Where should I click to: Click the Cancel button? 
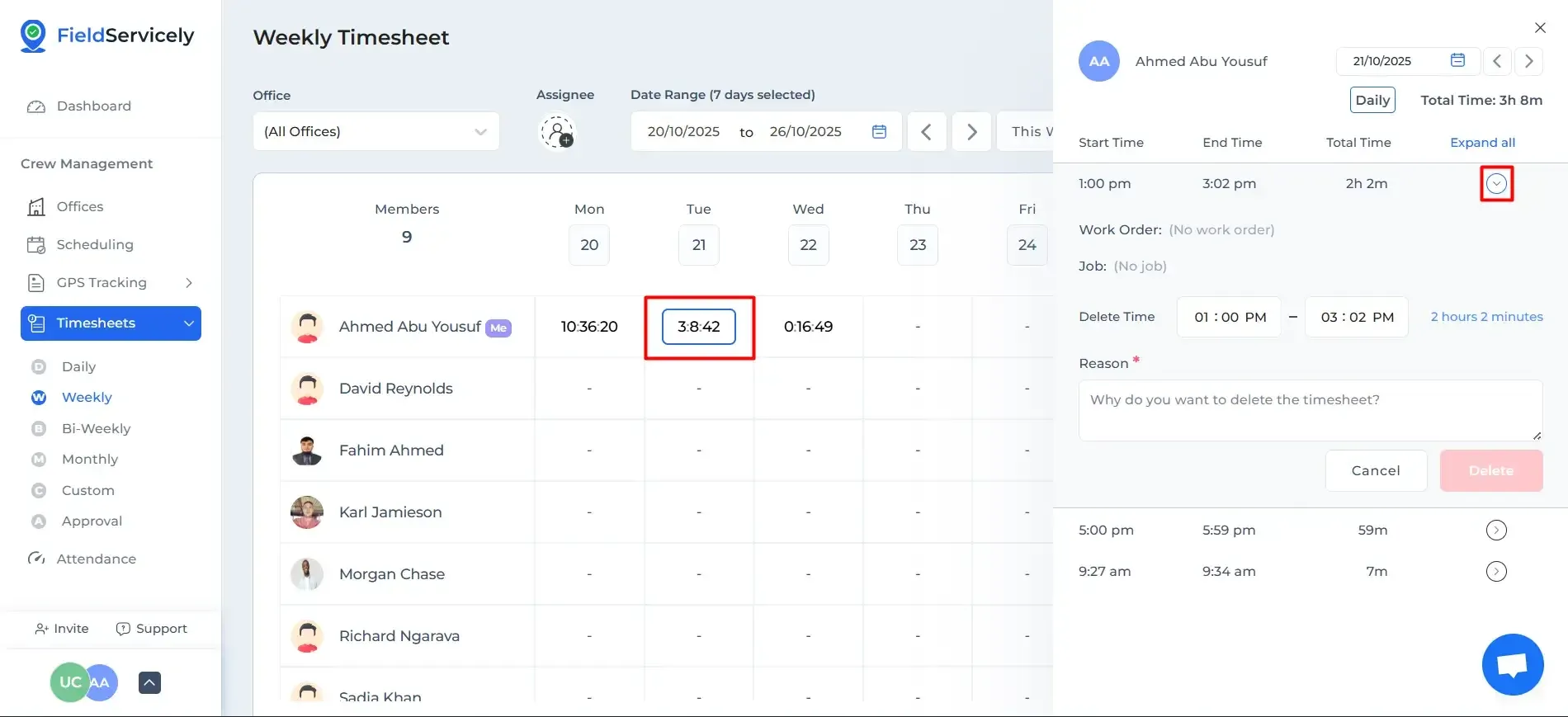[x=1375, y=471]
